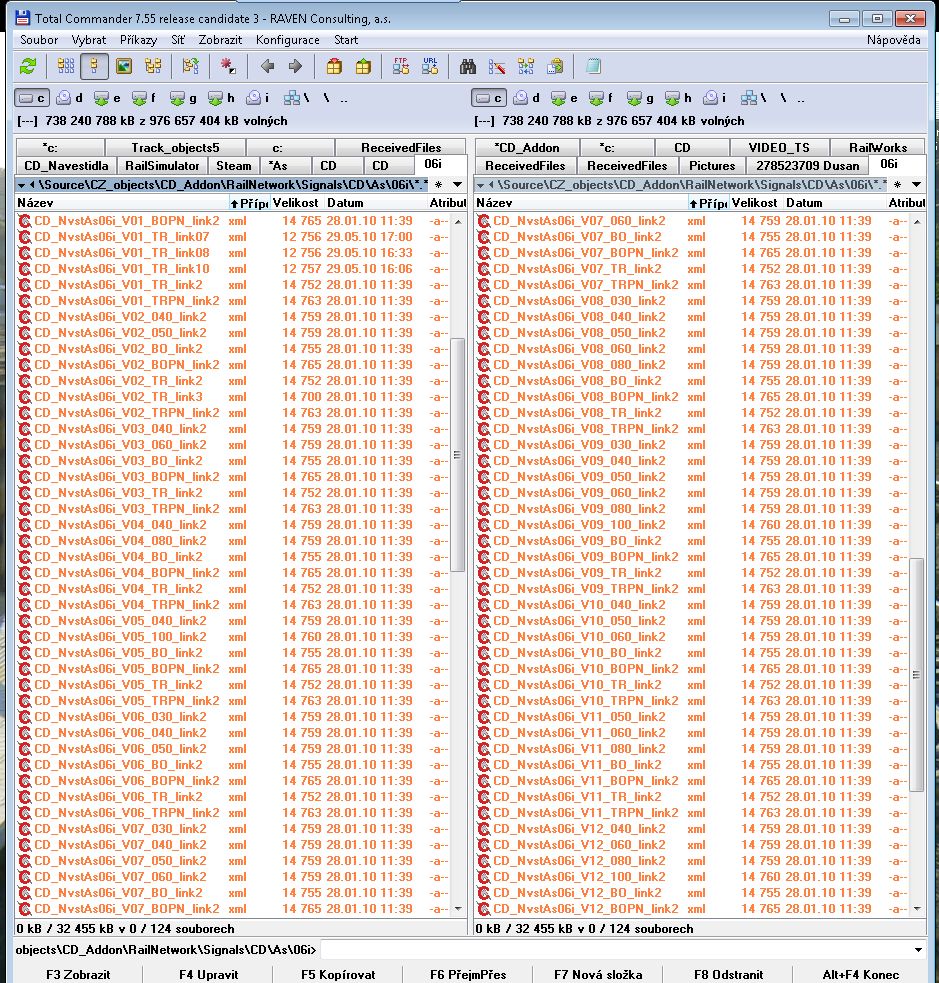Open Network Neighborhood icon in the left panel
Image resolution: width=939 pixels, height=983 pixels.
click(x=296, y=98)
